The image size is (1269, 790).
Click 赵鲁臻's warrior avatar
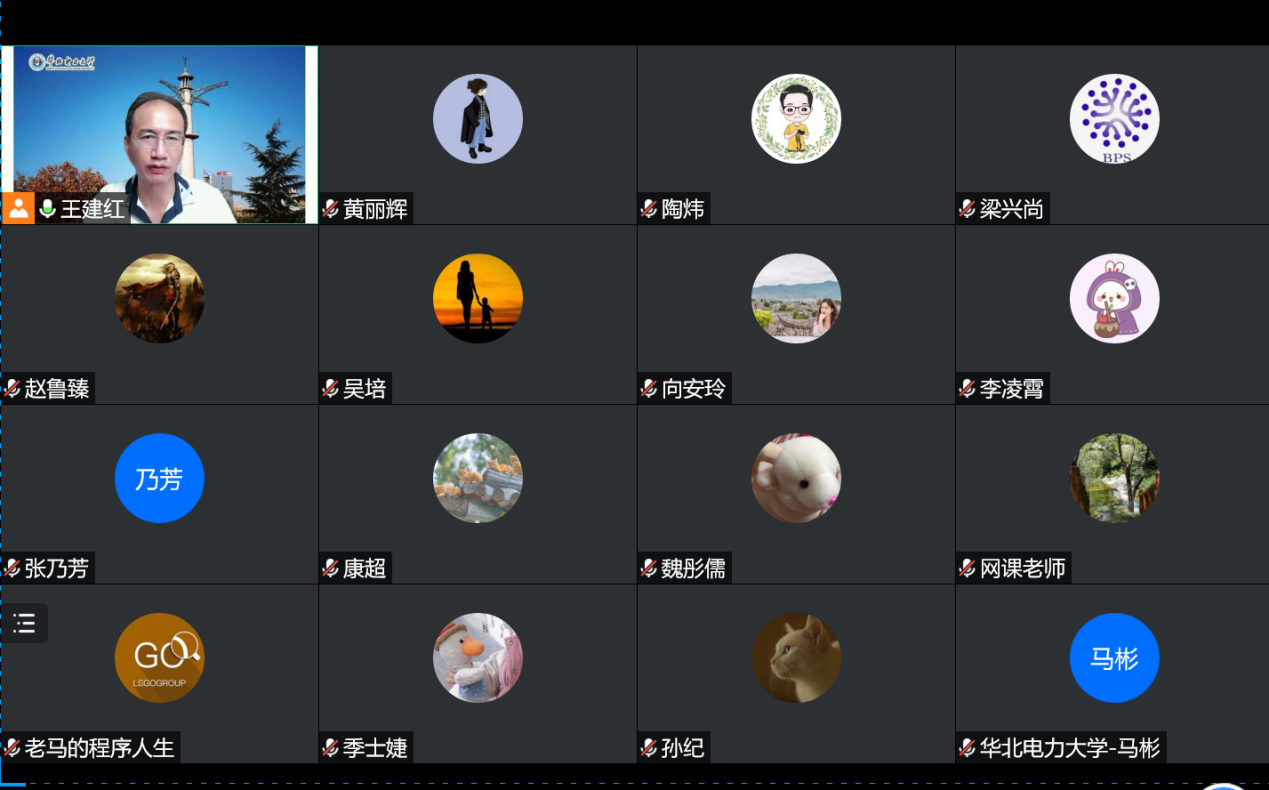[x=160, y=298]
